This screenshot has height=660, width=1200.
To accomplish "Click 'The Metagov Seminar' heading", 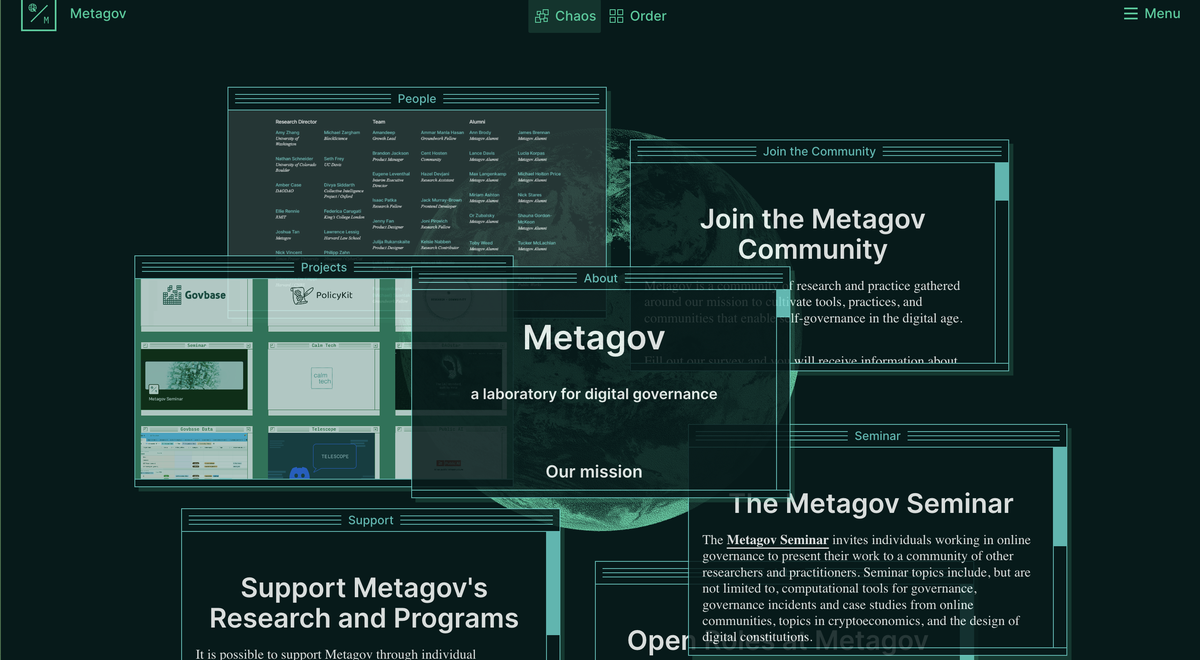I will pyautogui.click(x=872, y=504).
